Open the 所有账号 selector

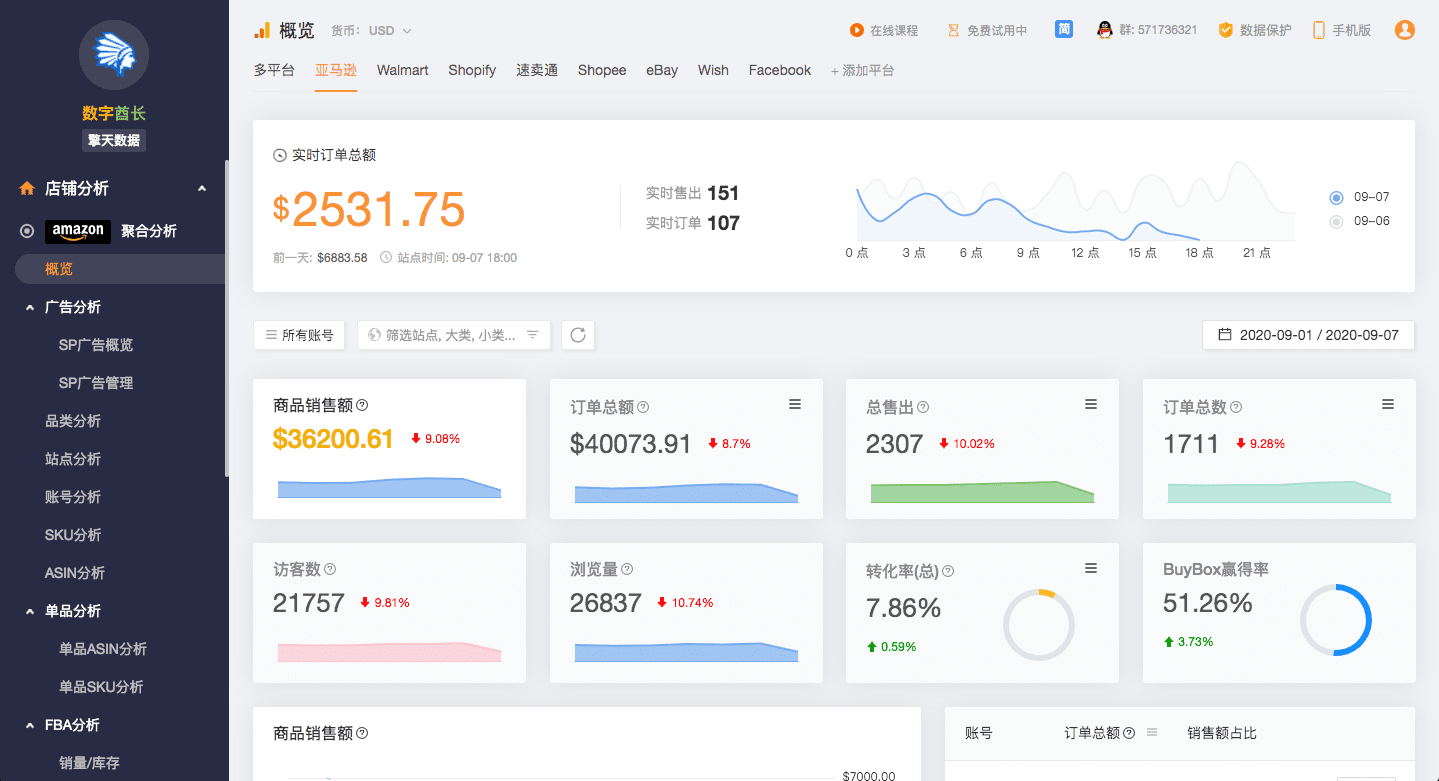(298, 335)
